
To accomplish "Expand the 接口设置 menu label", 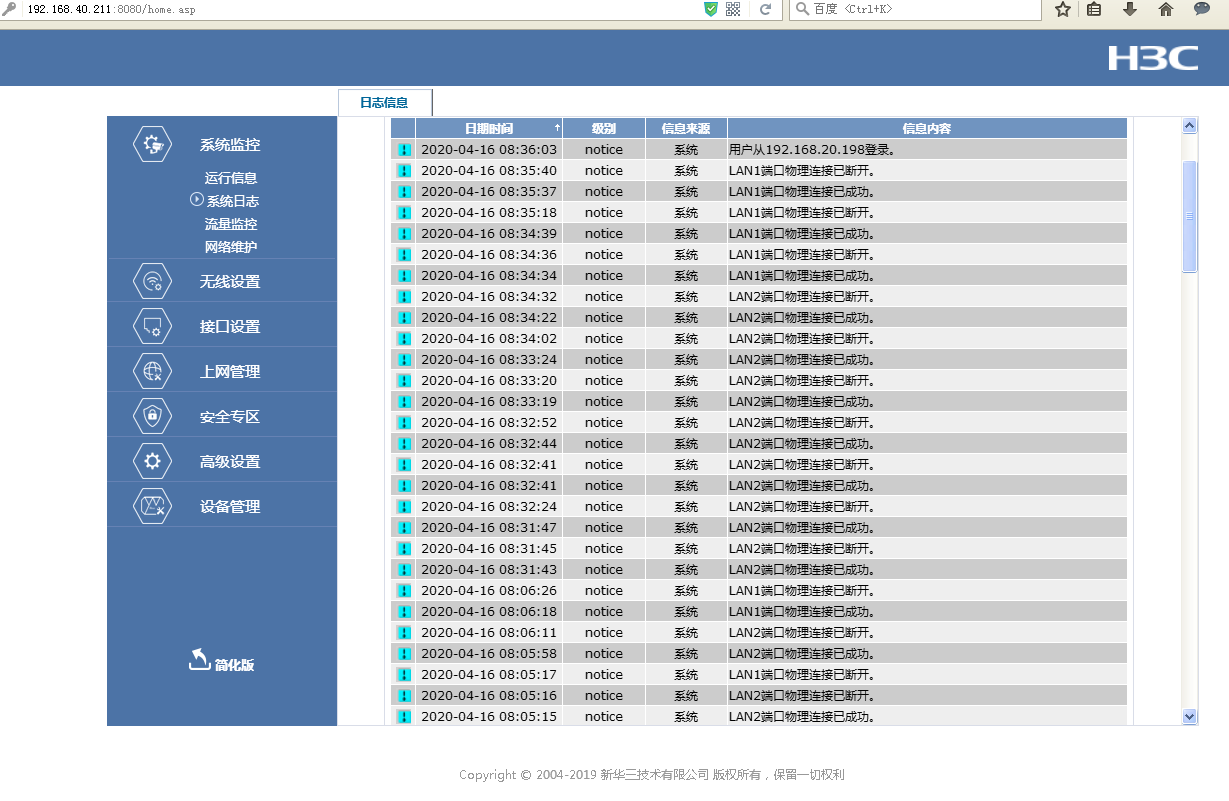I will pyautogui.click(x=230, y=327).
